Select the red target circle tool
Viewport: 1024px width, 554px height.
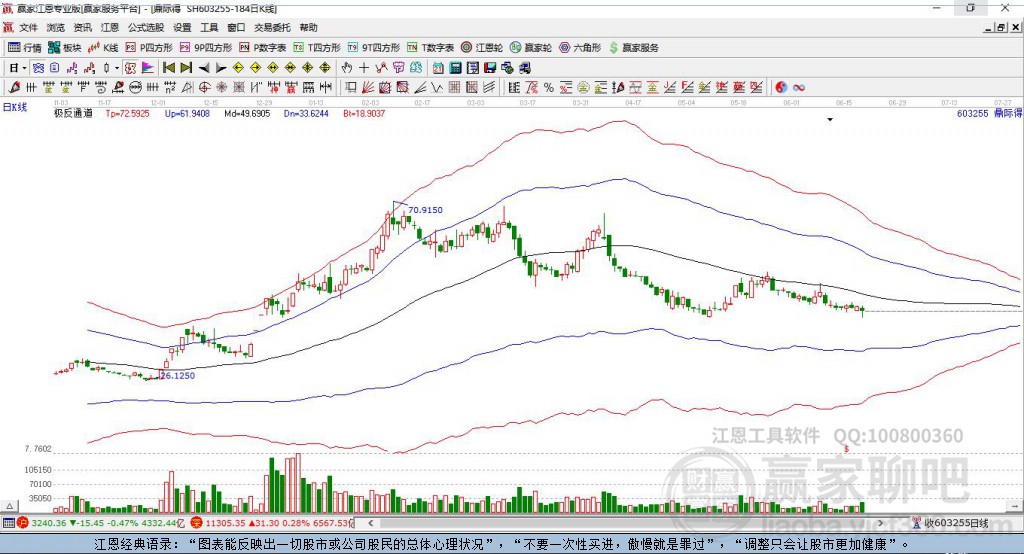204,87
